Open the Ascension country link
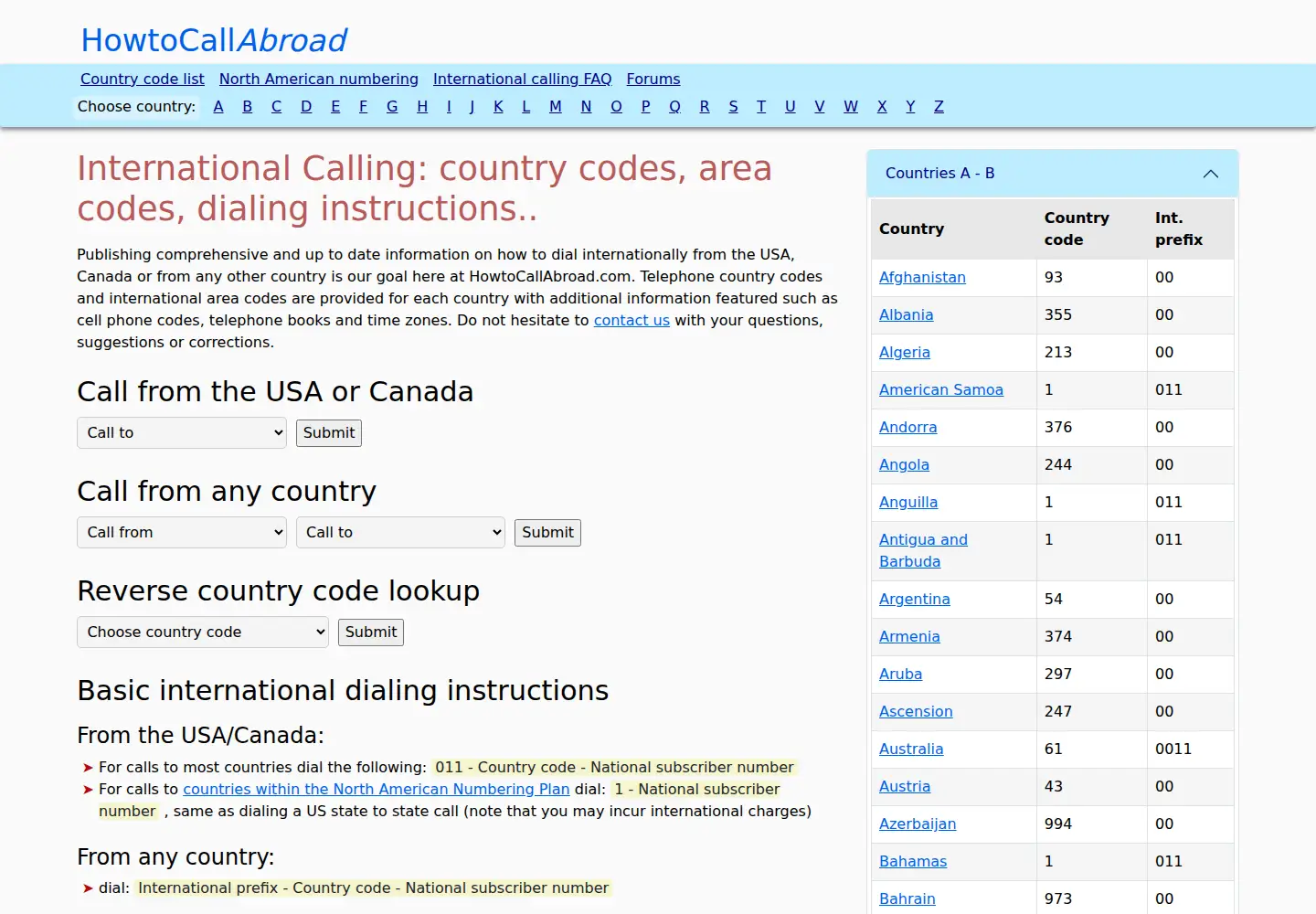The image size is (1316, 914). point(916,712)
